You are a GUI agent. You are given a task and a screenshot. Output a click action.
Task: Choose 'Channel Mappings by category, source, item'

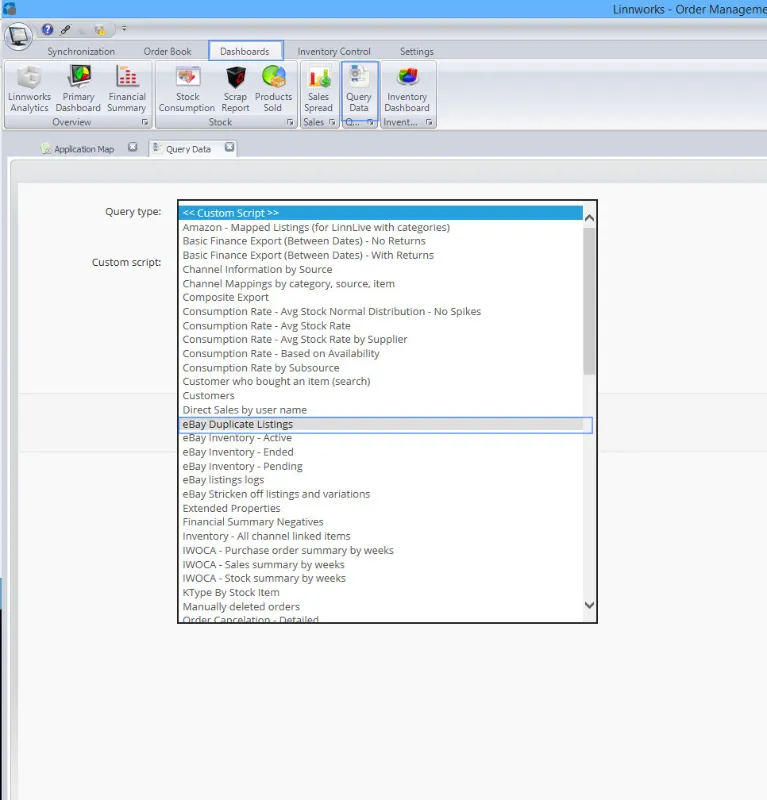point(381,284)
